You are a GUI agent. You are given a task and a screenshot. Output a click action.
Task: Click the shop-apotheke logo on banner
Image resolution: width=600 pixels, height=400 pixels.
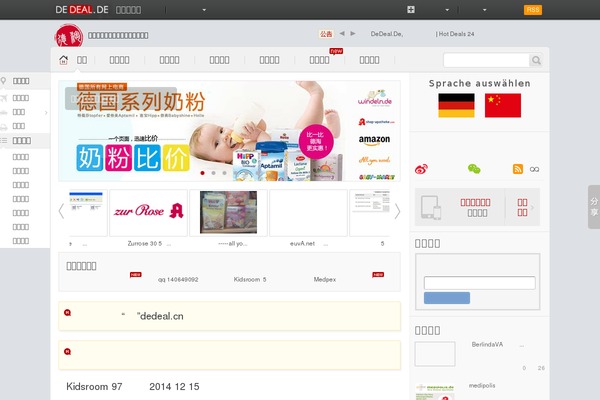coord(376,122)
